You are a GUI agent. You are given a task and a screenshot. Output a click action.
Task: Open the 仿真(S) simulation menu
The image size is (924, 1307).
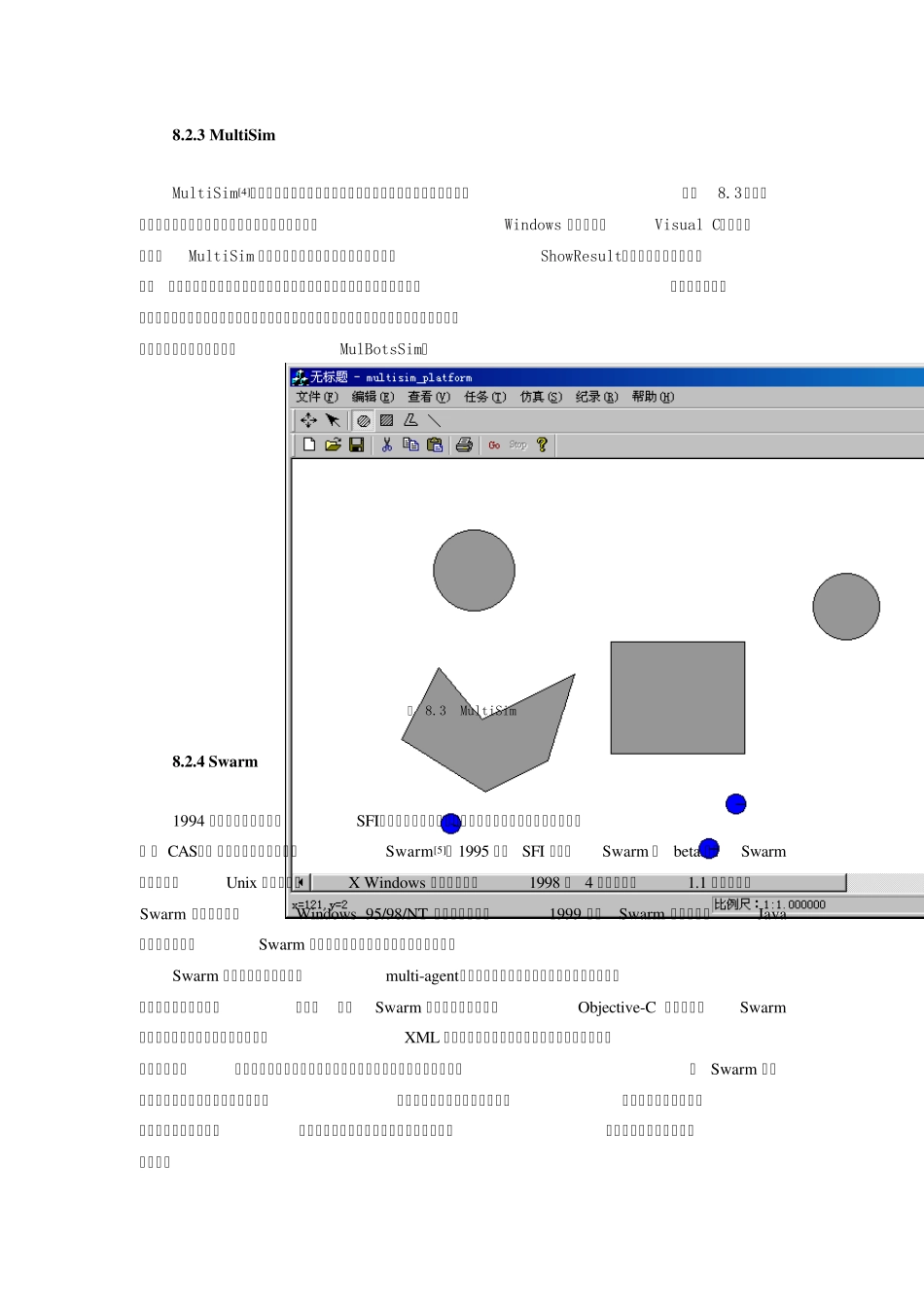point(541,397)
